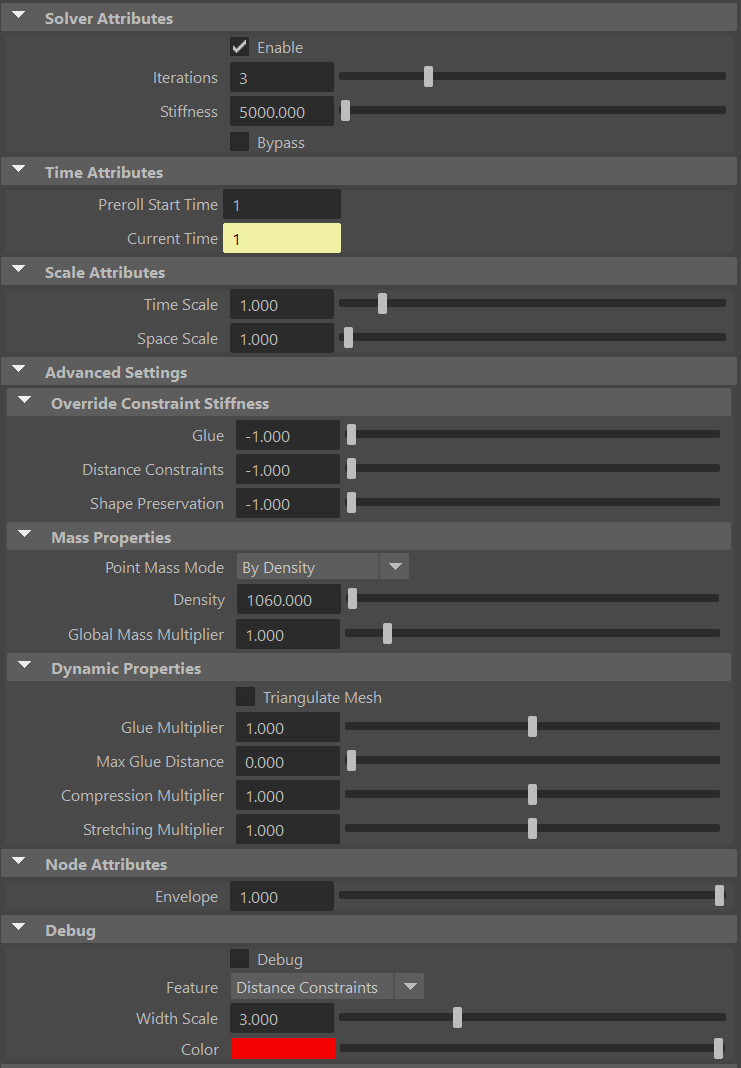Click the Width Scale slider handle
The image size is (741, 1068).
tap(458, 1018)
